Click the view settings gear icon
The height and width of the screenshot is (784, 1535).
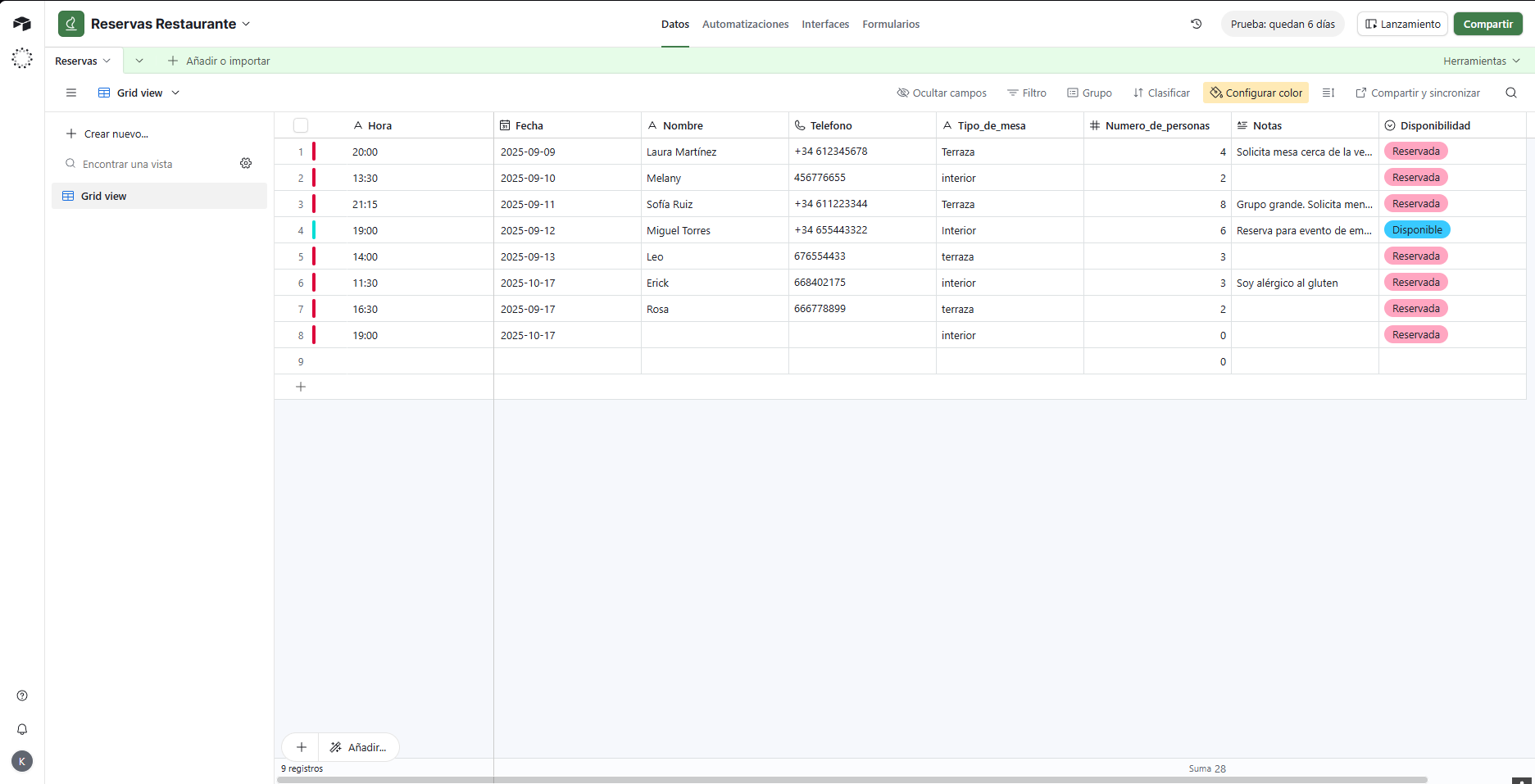click(246, 163)
